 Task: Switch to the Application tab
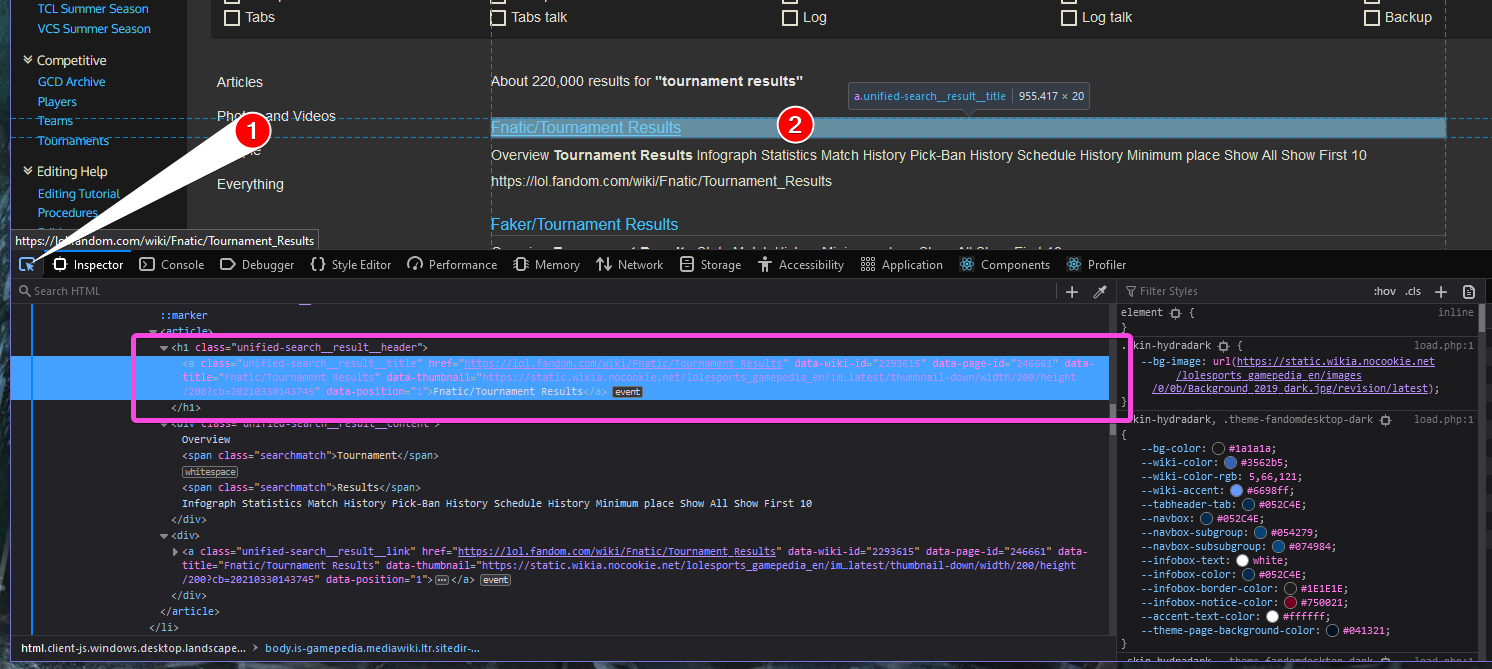pyautogui.click(x=901, y=265)
